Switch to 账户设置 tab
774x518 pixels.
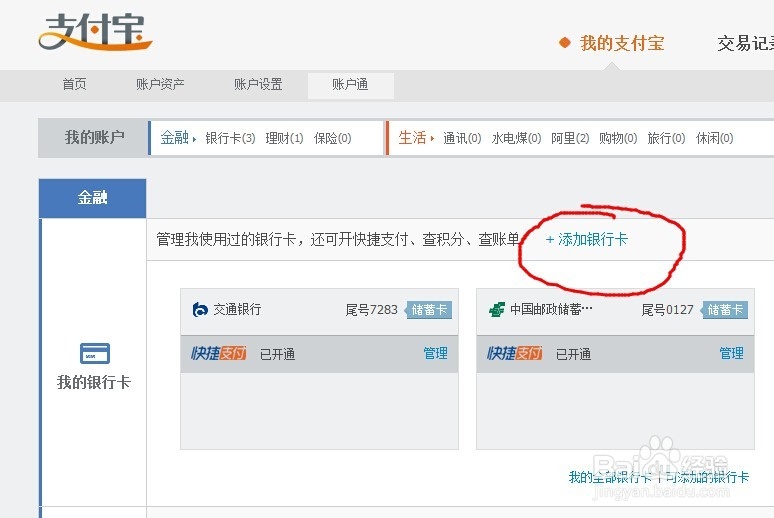pyautogui.click(x=258, y=84)
